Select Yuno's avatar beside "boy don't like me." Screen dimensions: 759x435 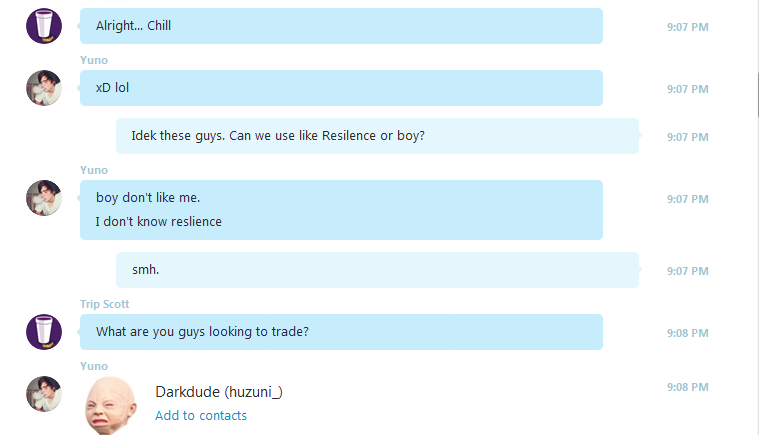tap(44, 198)
